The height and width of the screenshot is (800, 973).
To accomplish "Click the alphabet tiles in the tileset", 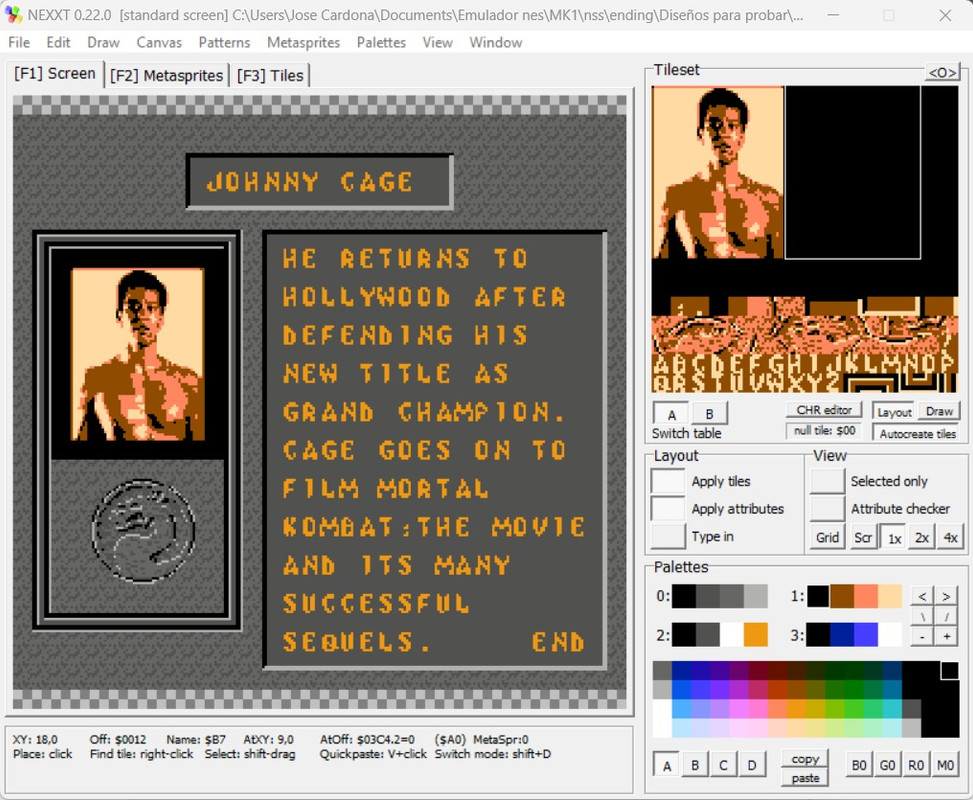I will click(804, 374).
